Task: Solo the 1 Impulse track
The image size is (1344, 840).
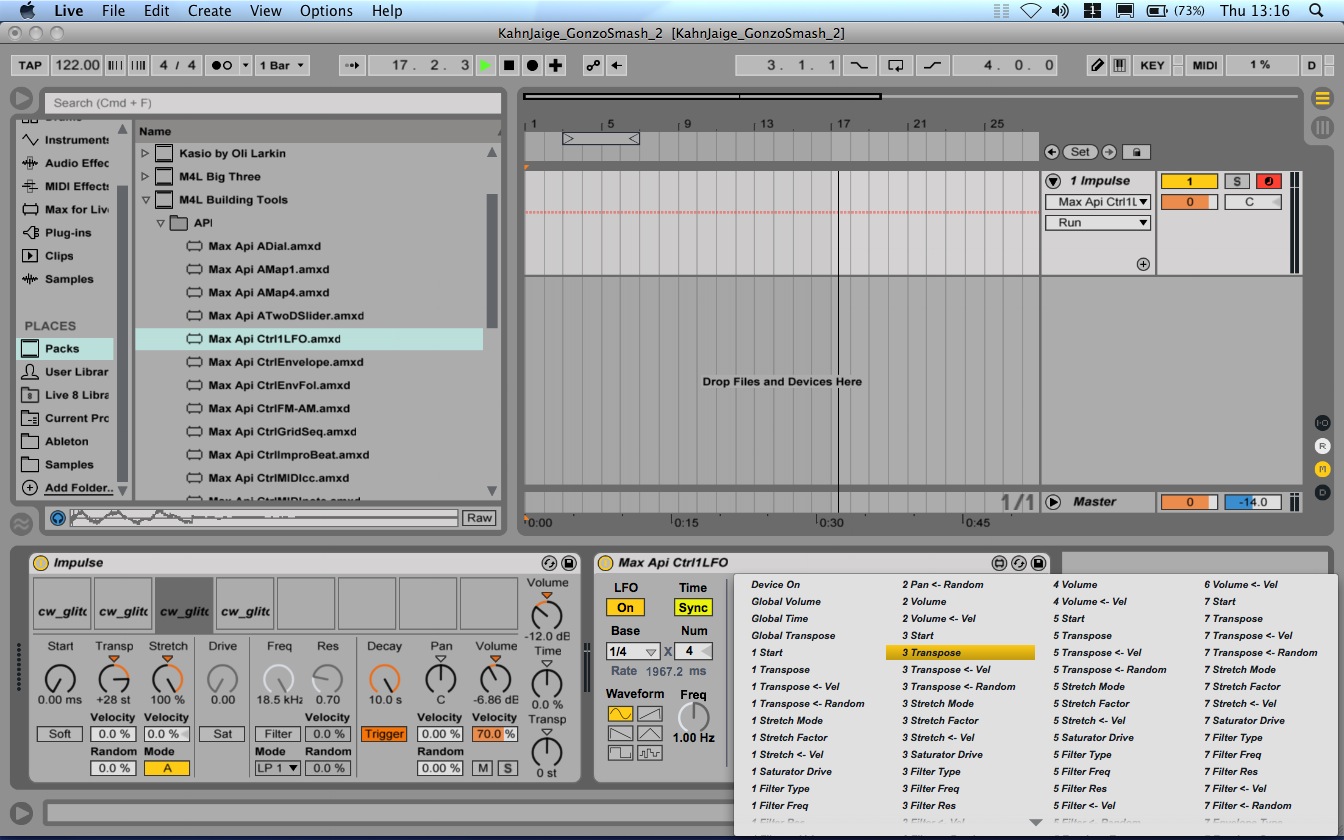Action: tap(1237, 181)
